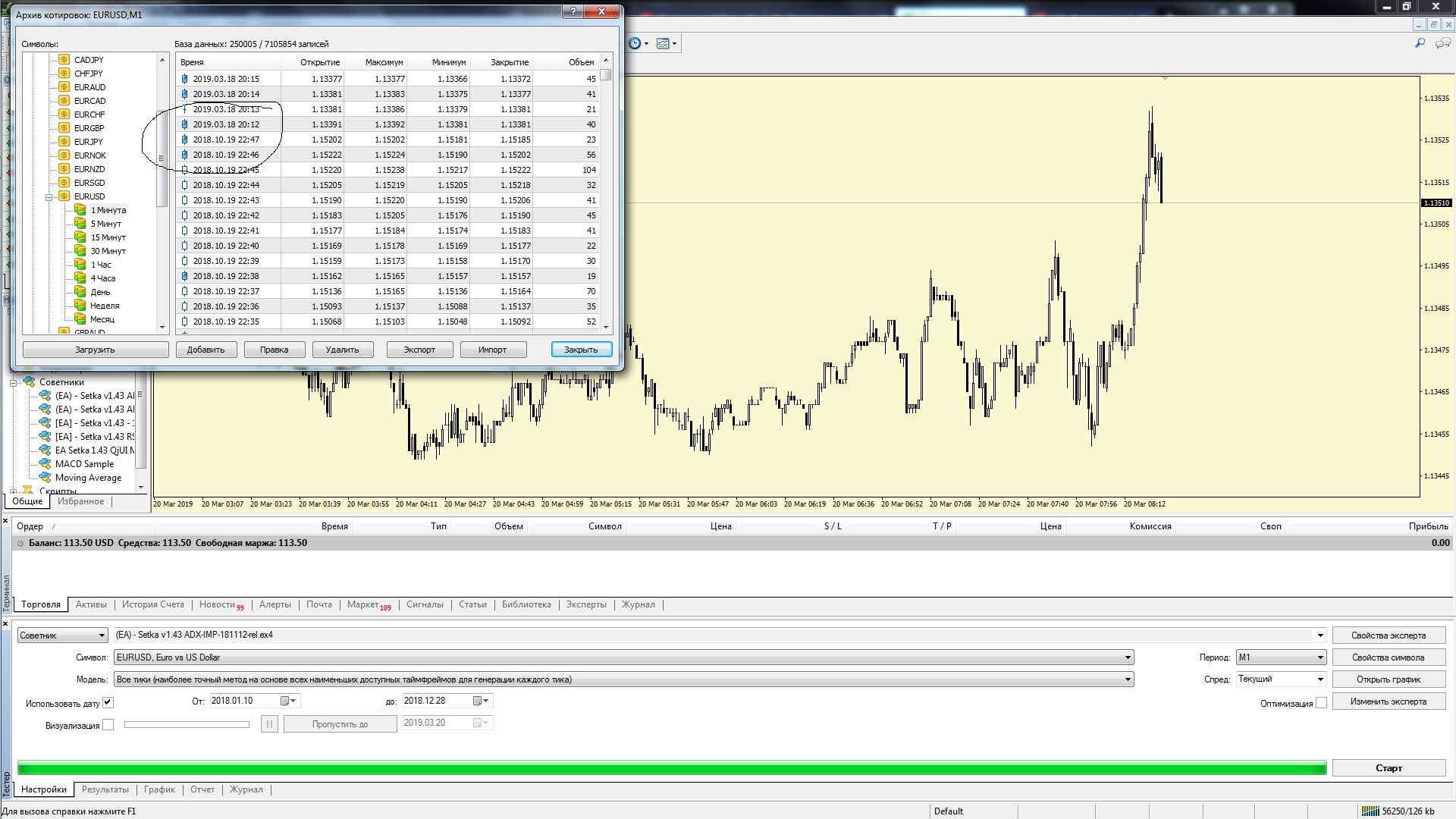Image resolution: width=1456 pixels, height=819 pixels.
Task: Collapse the EURUSD tree node
Action: tap(49, 197)
